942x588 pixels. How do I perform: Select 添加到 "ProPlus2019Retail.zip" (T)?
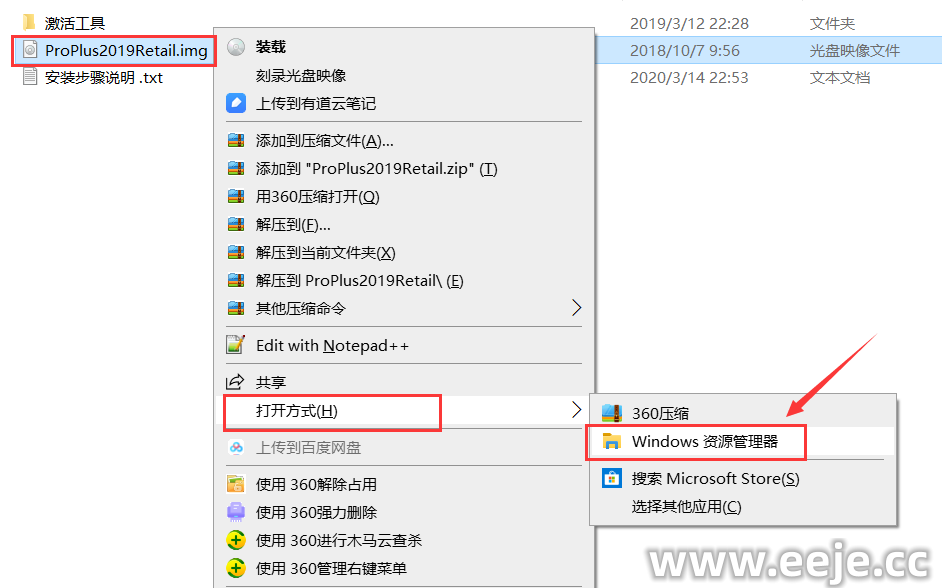(x=377, y=169)
